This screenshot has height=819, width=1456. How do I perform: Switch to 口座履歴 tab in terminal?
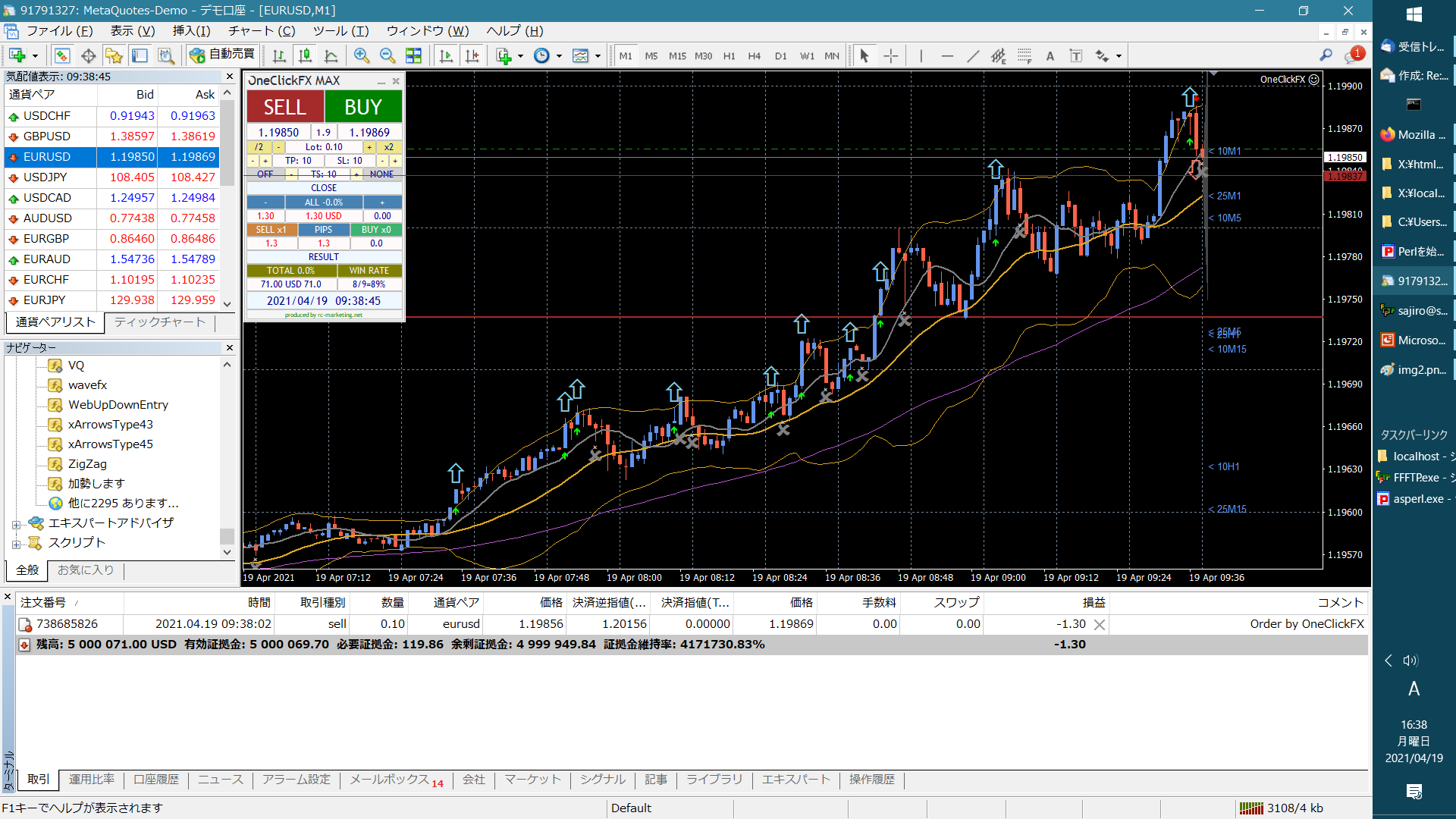click(x=156, y=780)
